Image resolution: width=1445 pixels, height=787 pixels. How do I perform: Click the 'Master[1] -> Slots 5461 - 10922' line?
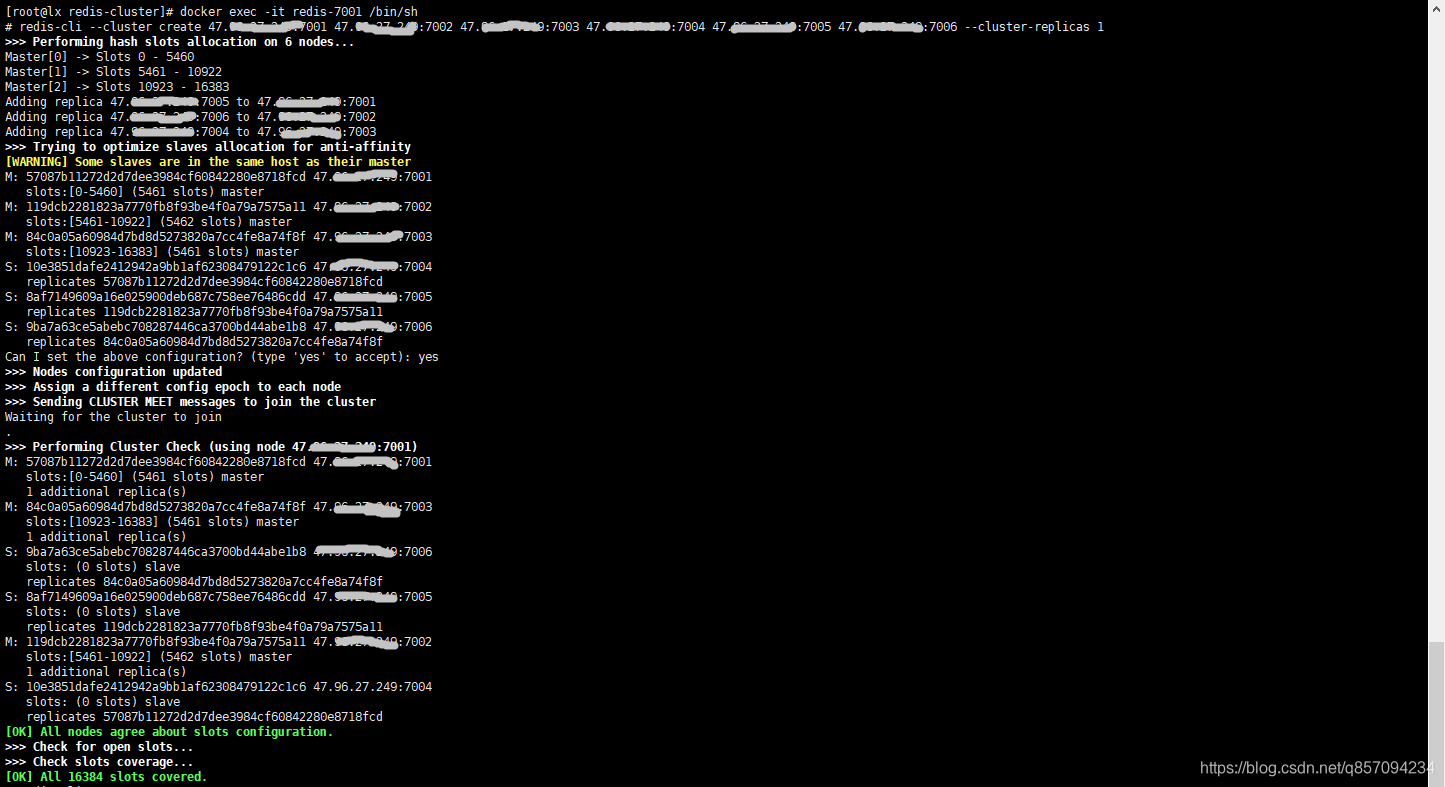click(114, 71)
